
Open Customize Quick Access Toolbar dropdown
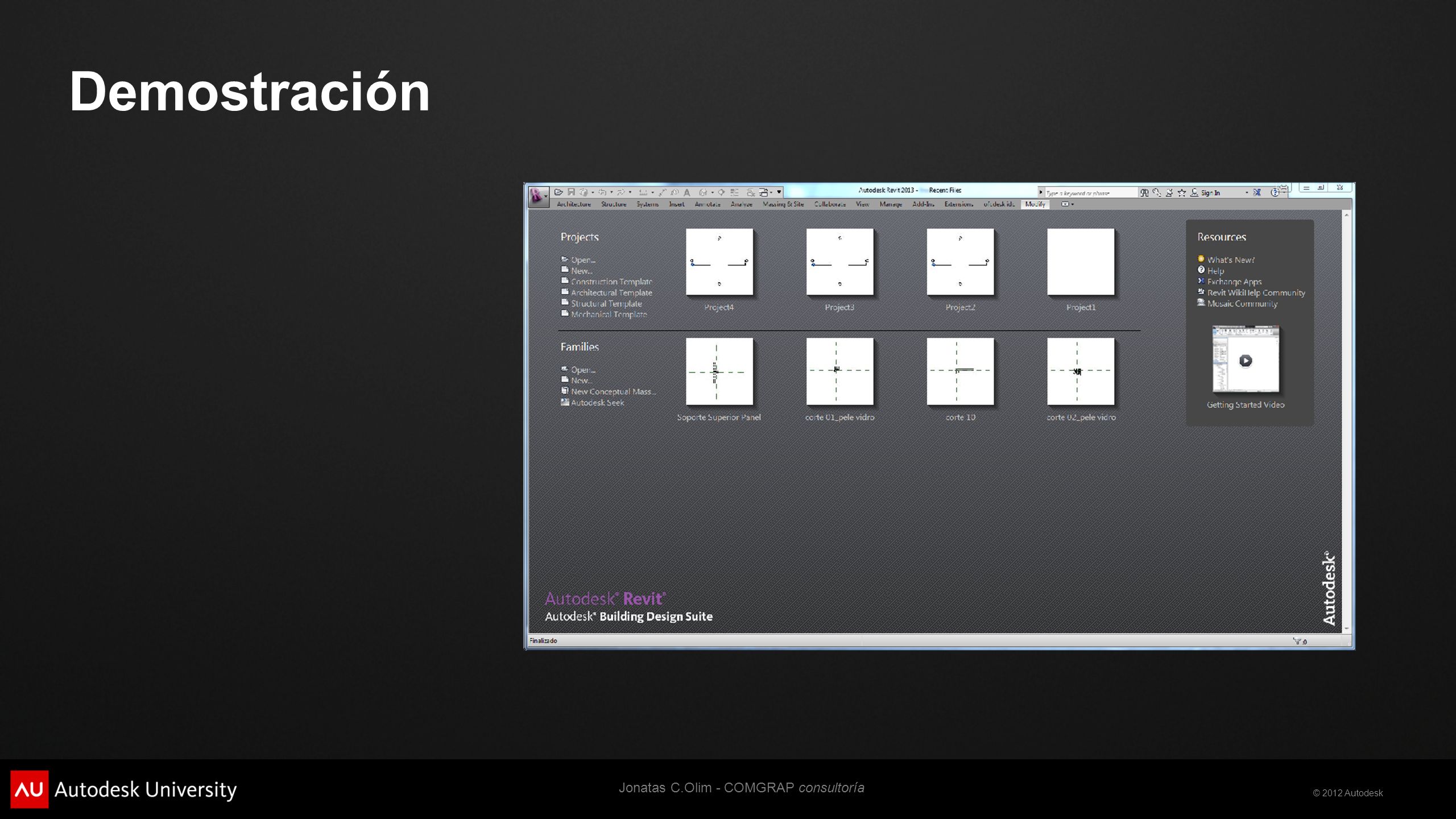[779, 192]
